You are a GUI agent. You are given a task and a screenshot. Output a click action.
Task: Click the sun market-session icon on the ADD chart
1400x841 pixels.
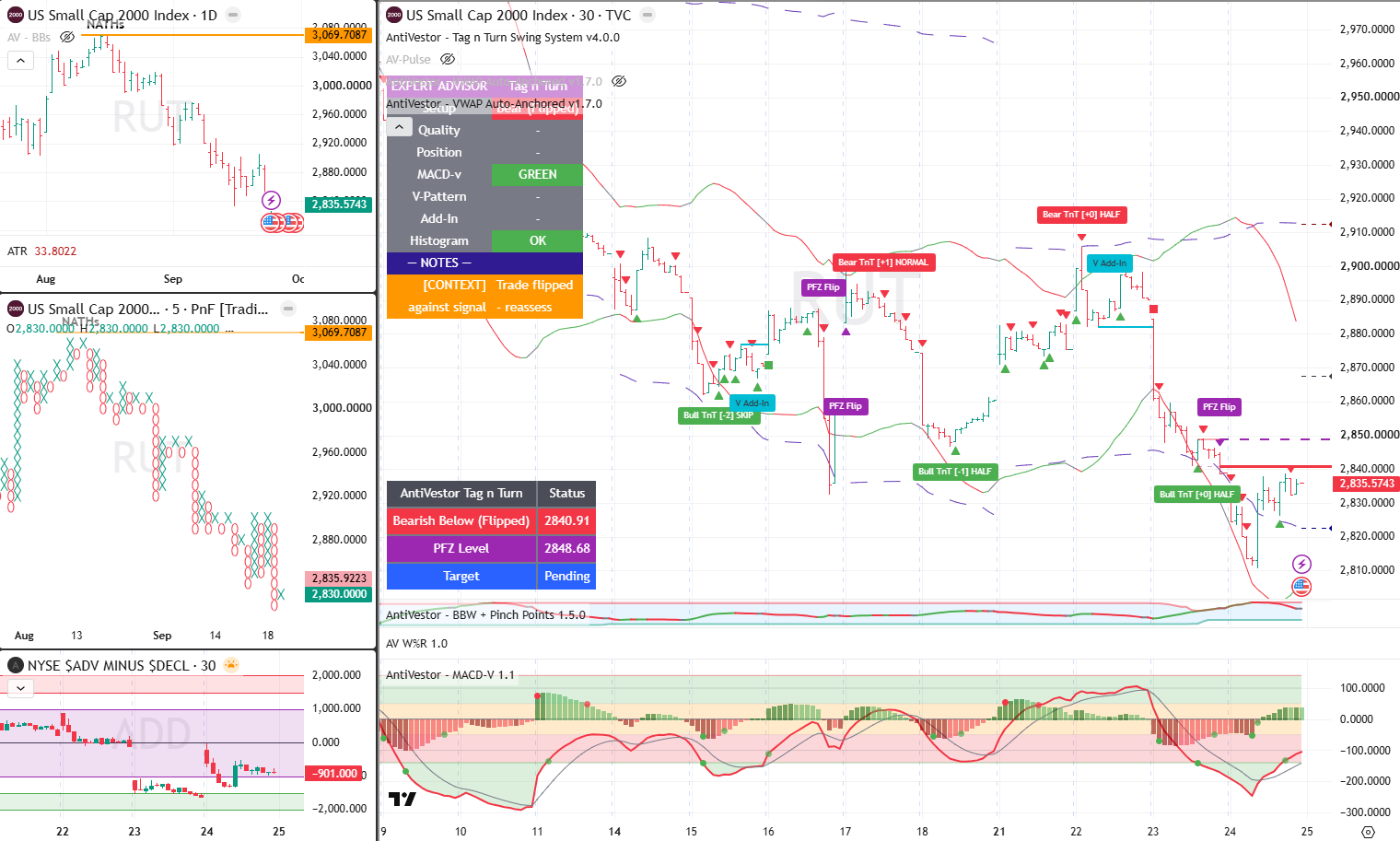point(231,665)
